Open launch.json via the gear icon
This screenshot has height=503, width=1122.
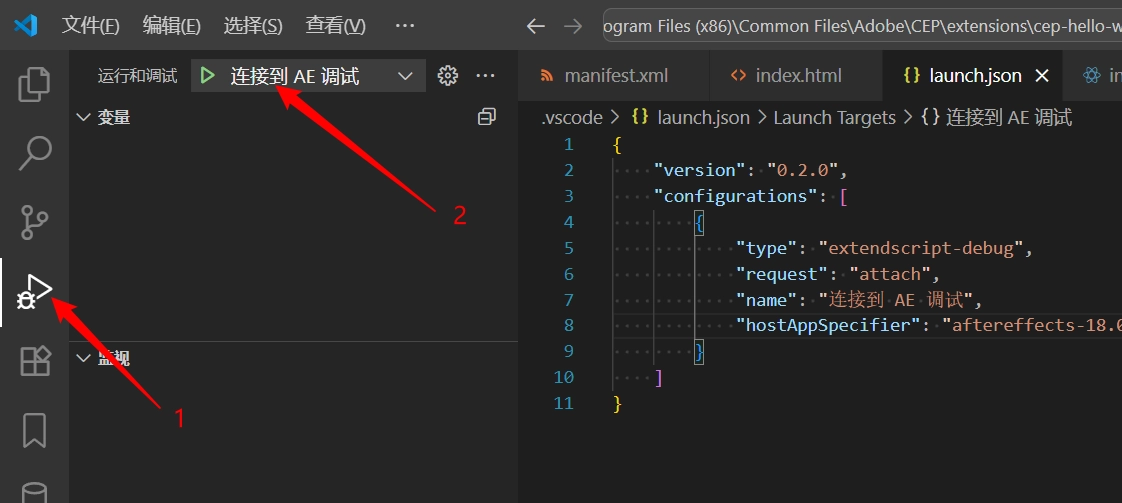pos(448,76)
